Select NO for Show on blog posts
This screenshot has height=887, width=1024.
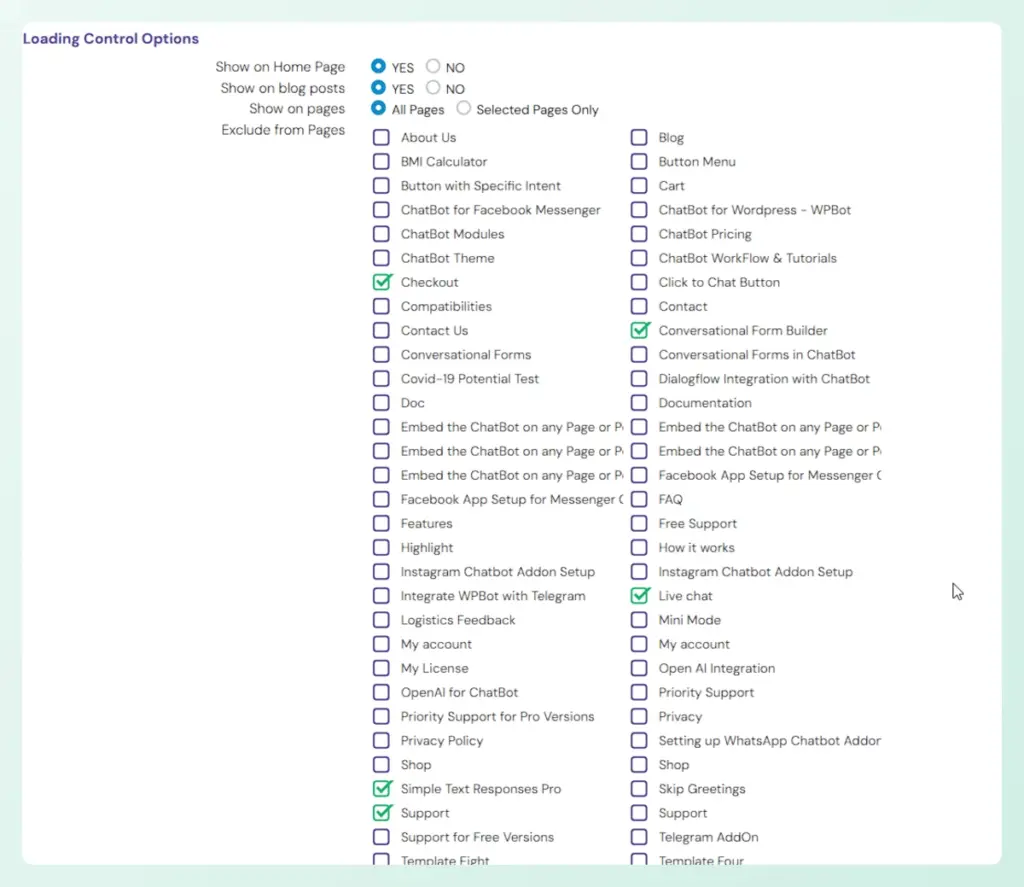431,88
